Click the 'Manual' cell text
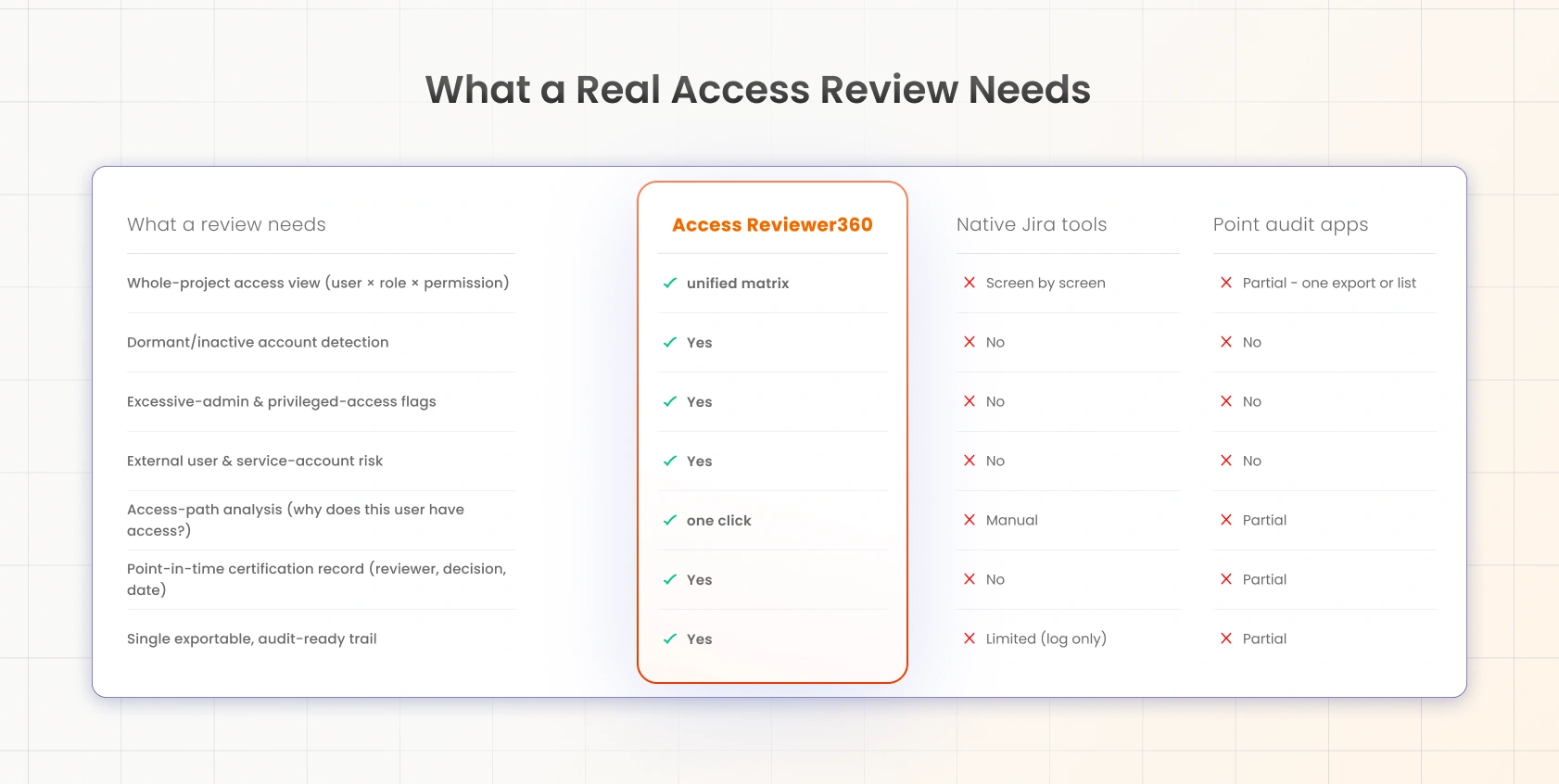 click(x=1012, y=520)
